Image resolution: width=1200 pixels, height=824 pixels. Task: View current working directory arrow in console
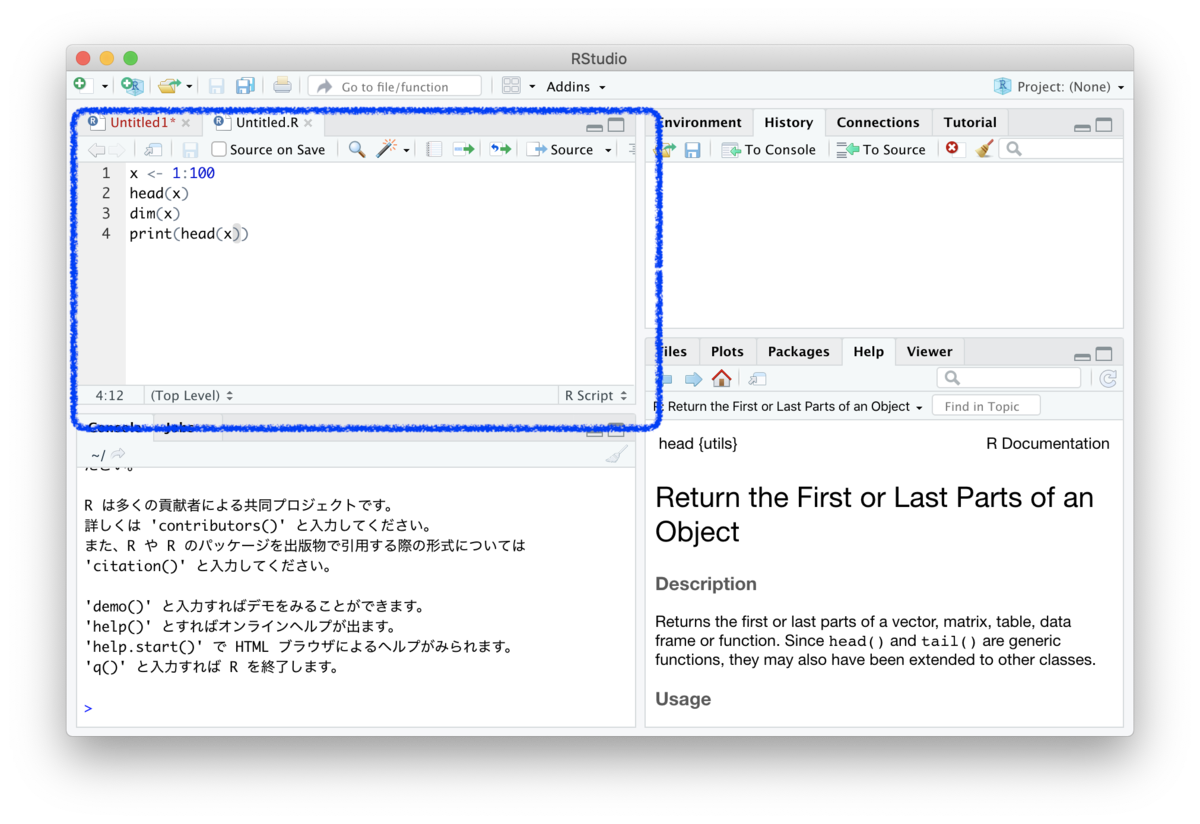tap(118, 456)
